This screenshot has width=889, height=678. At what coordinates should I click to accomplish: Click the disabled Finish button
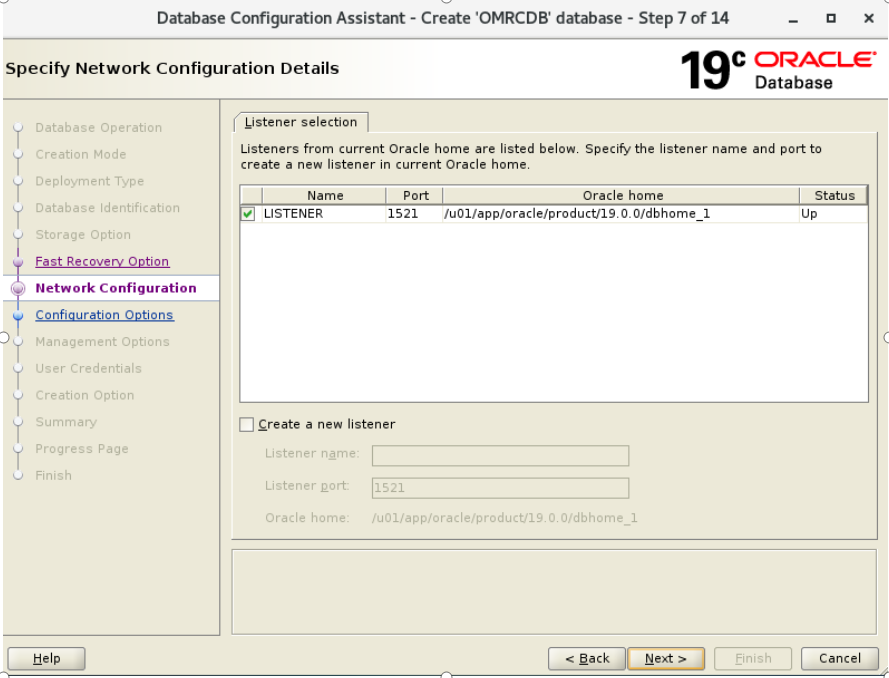click(x=753, y=658)
